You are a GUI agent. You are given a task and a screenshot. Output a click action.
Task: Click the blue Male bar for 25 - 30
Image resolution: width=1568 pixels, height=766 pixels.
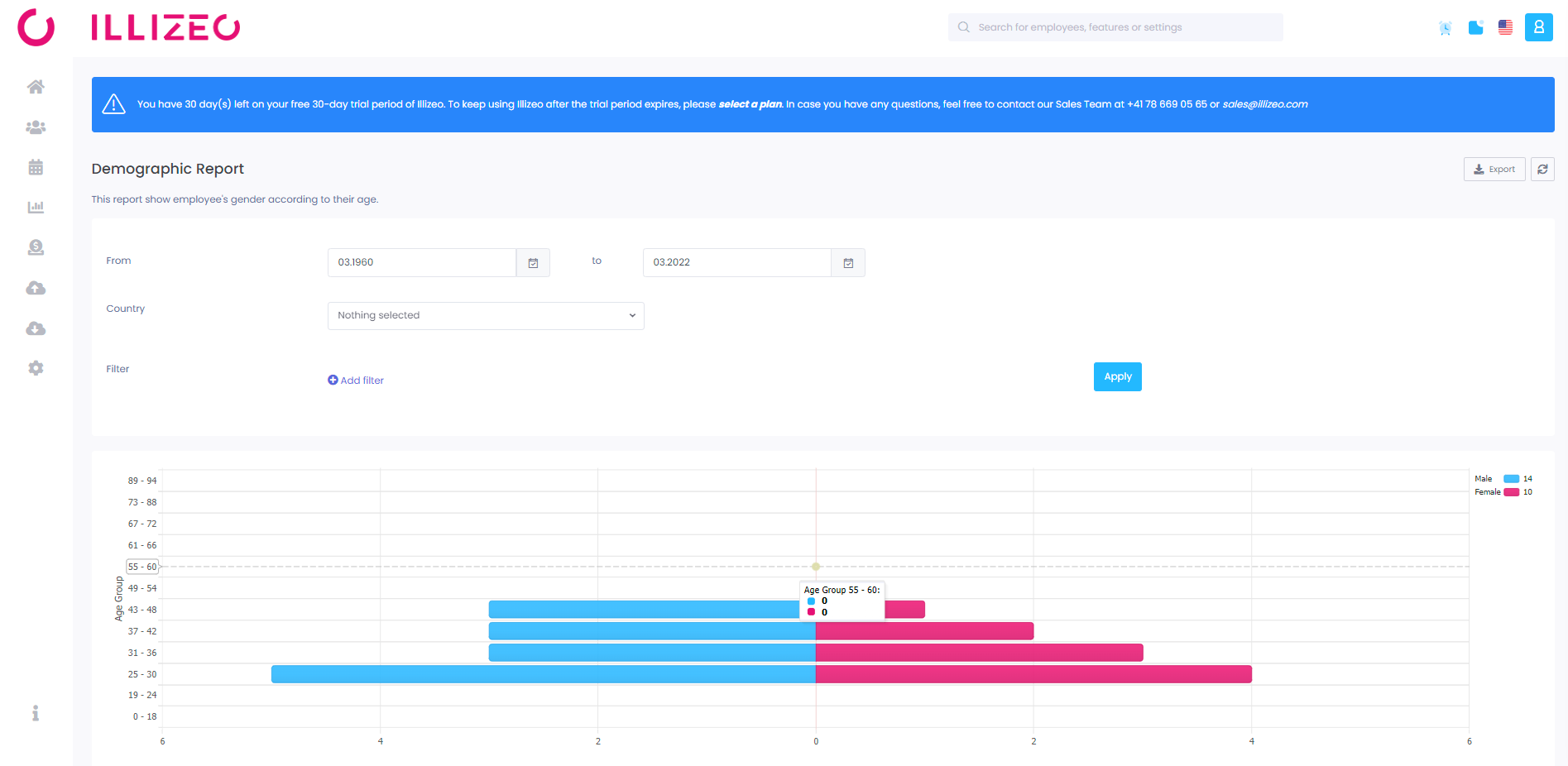[544, 674]
